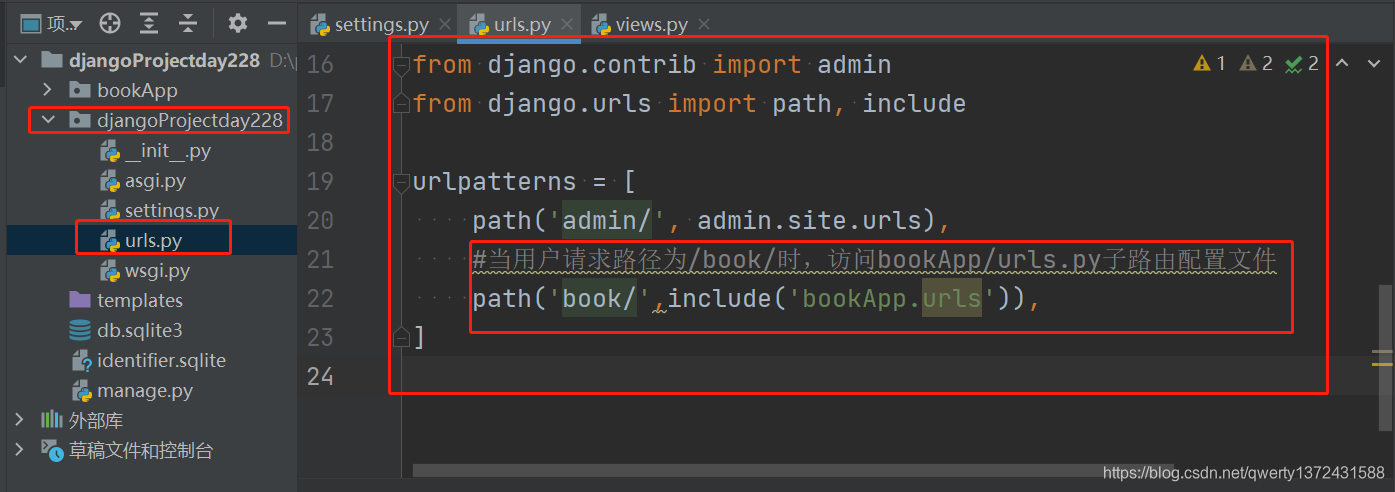Viewport: 1395px width, 492px height.
Task: Select db.sqlite3 in the project tree
Action: click(139, 330)
